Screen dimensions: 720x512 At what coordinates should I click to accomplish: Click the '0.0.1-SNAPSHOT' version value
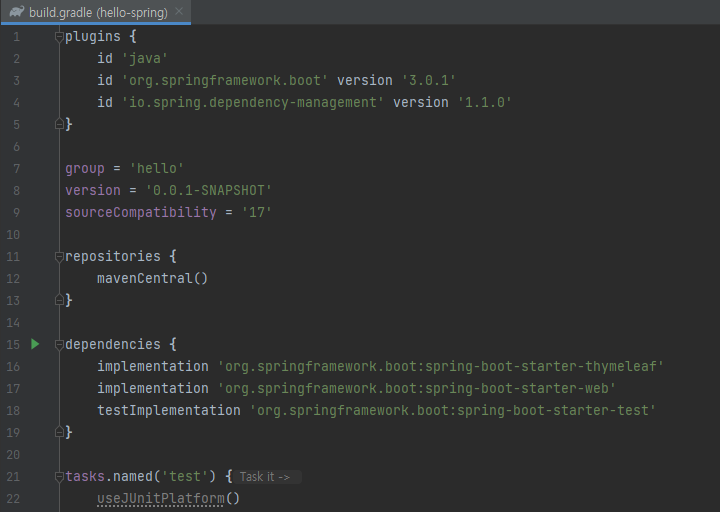click(x=208, y=191)
